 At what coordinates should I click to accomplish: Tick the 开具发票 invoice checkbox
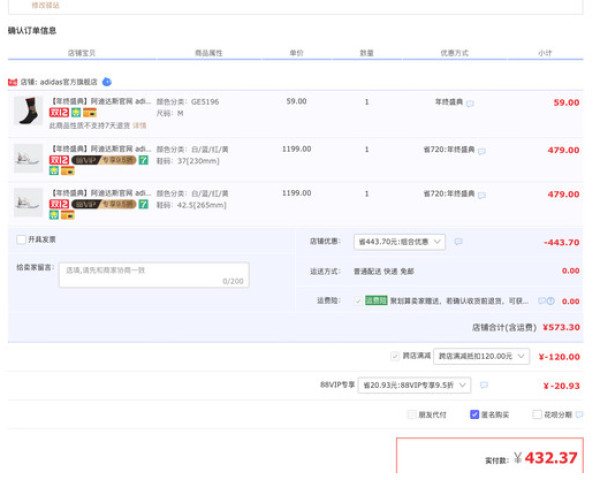coord(21,240)
